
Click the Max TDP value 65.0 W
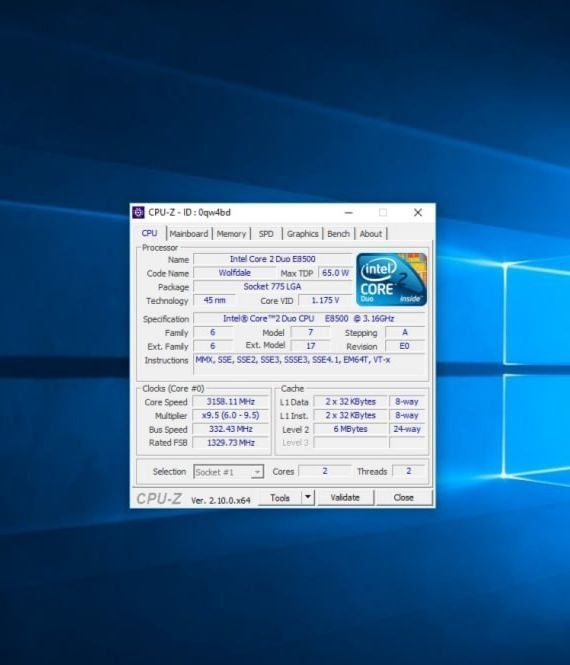point(335,273)
